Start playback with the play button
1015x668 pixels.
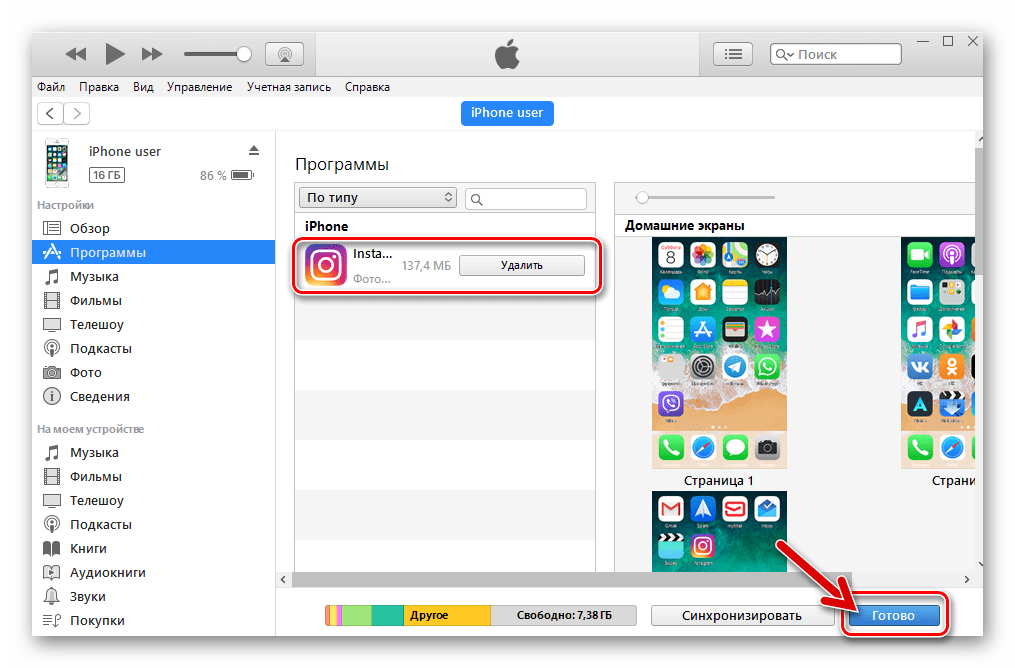click(115, 54)
